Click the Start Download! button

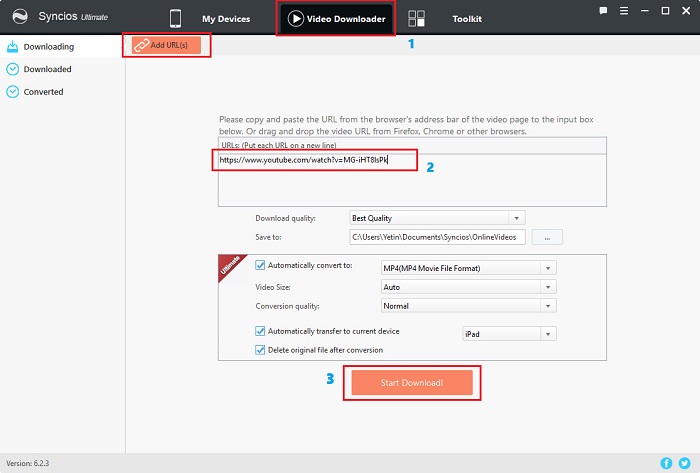pos(412,382)
